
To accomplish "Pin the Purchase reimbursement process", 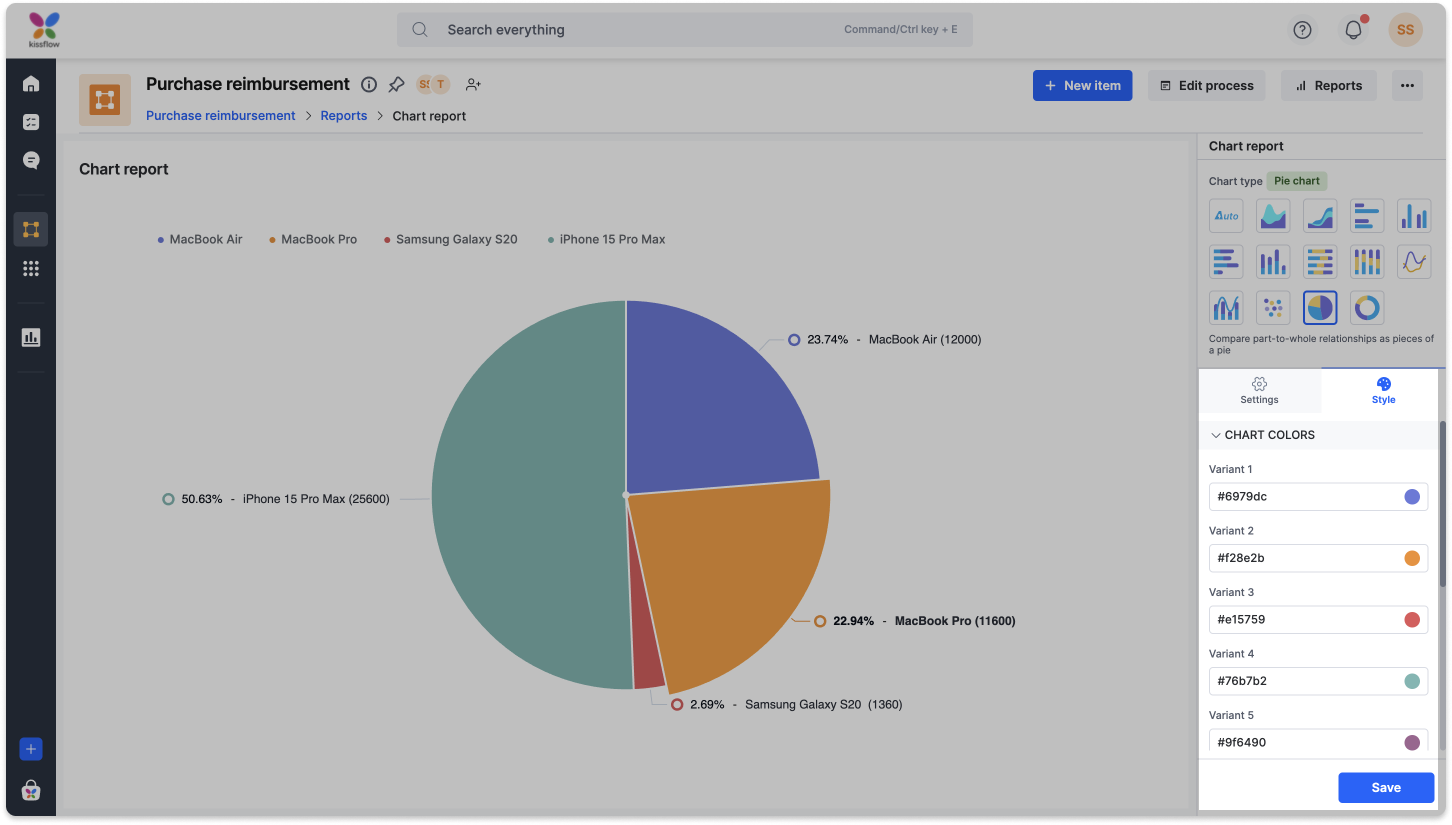I will pos(396,85).
